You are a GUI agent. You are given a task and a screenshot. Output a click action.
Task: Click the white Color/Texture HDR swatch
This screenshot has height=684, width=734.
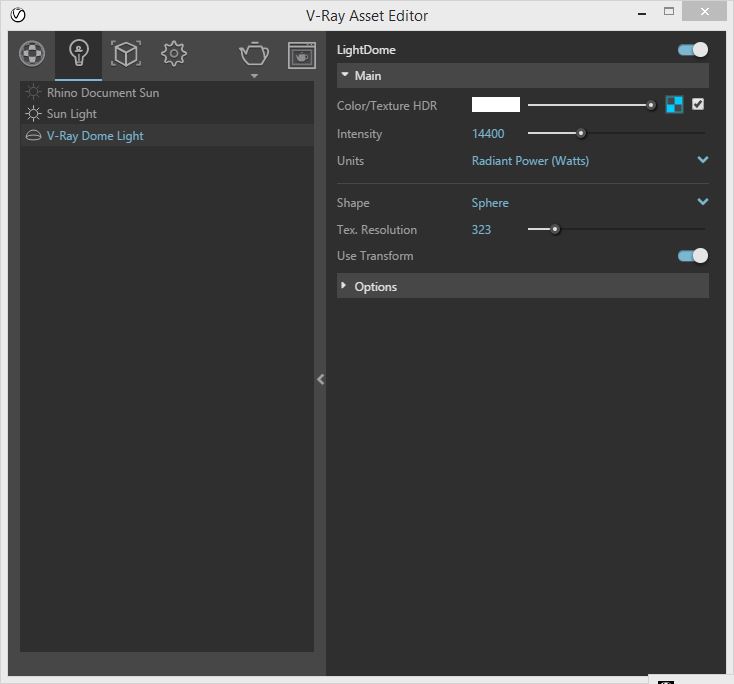click(495, 105)
